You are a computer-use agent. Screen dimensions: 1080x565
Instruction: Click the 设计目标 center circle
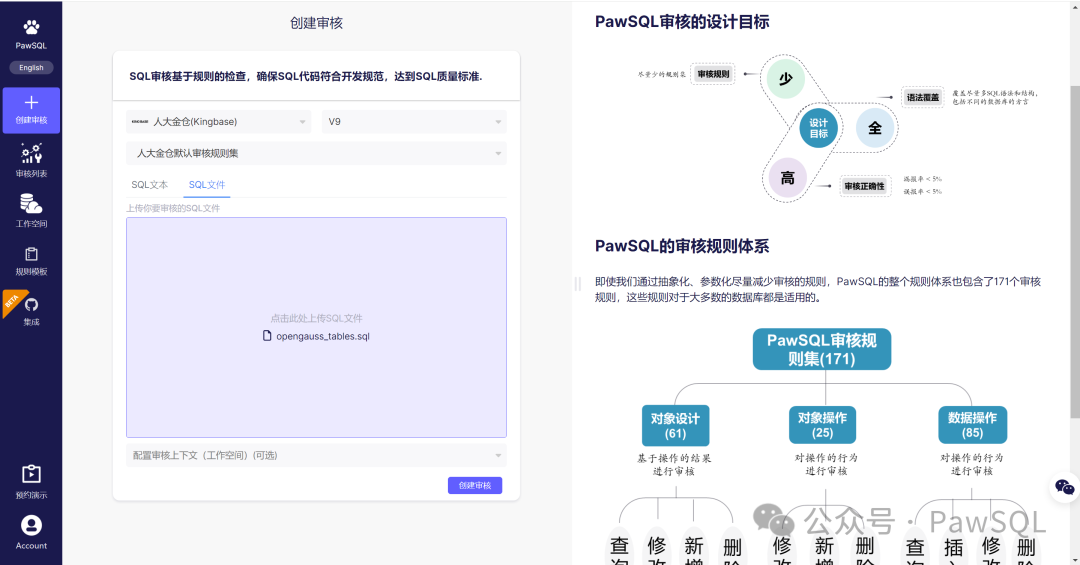[x=819, y=128]
